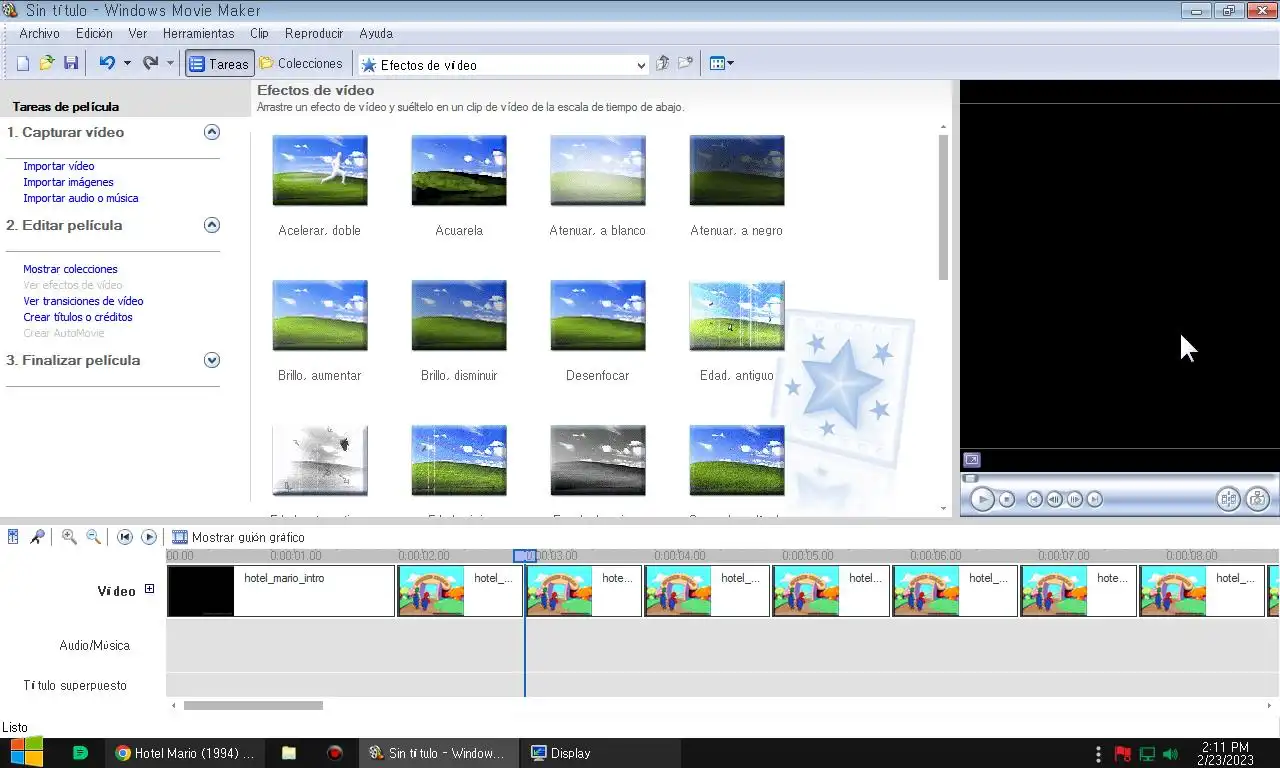Open the redo history dropdown arrow
The width and height of the screenshot is (1280, 768).
click(x=170, y=63)
